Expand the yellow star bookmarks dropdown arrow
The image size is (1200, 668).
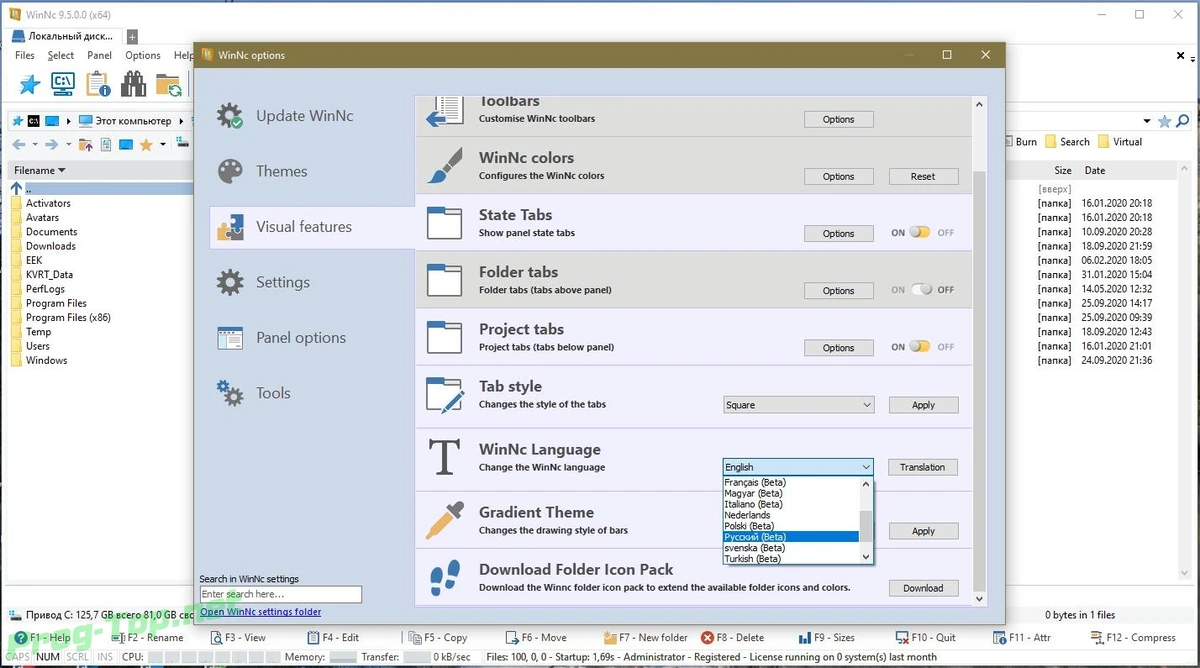[x=162, y=145]
